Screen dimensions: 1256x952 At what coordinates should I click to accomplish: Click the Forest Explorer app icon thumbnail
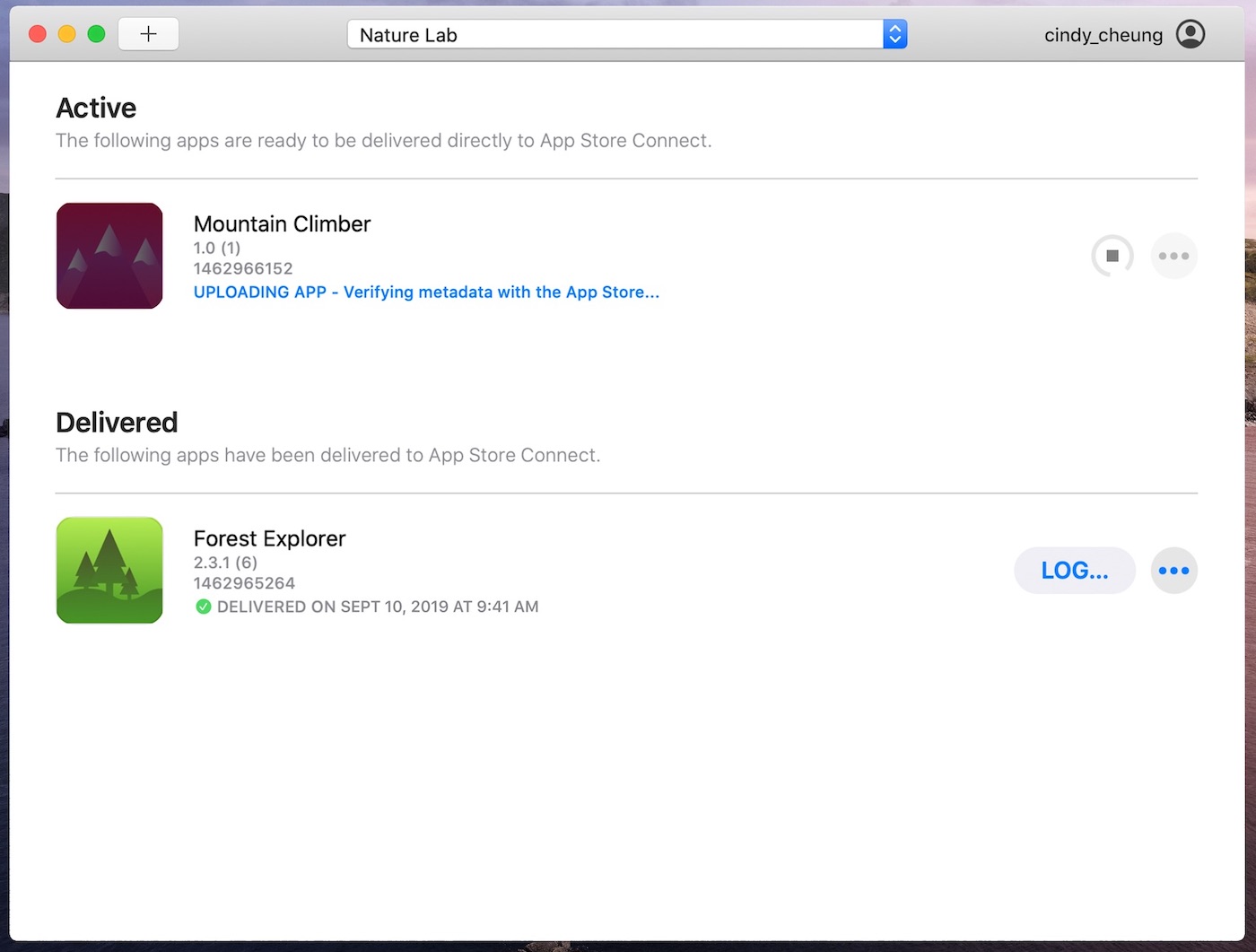[109, 570]
